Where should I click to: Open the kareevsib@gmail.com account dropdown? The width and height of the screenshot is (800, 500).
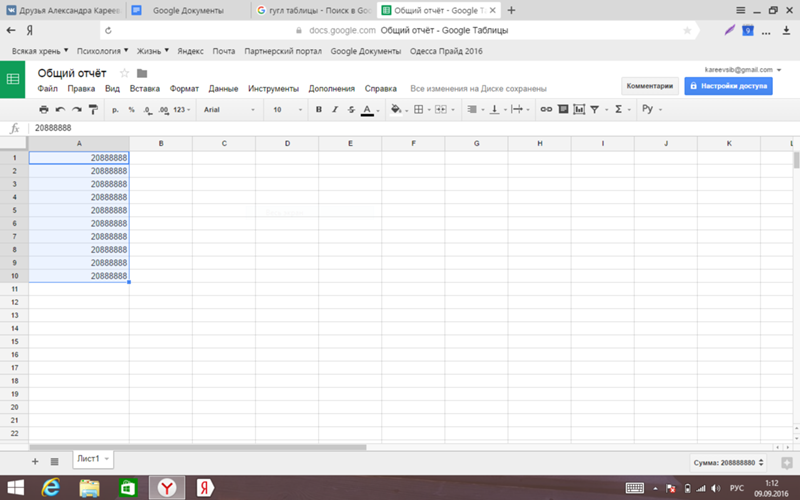[743, 69]
